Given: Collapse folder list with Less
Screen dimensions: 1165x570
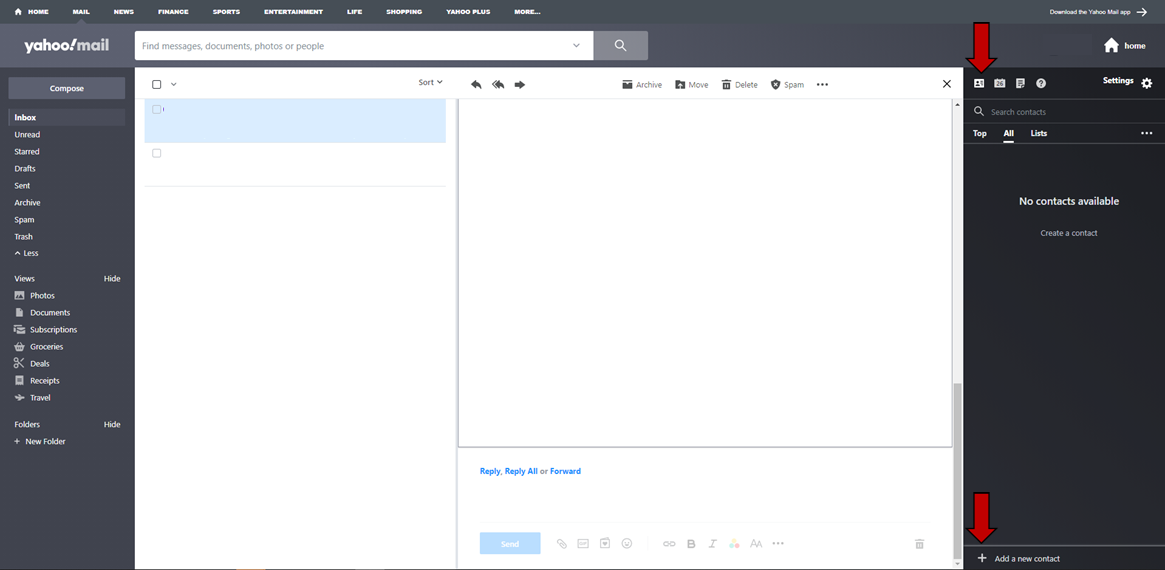Looking at the screenshot, I should point(26,254).
